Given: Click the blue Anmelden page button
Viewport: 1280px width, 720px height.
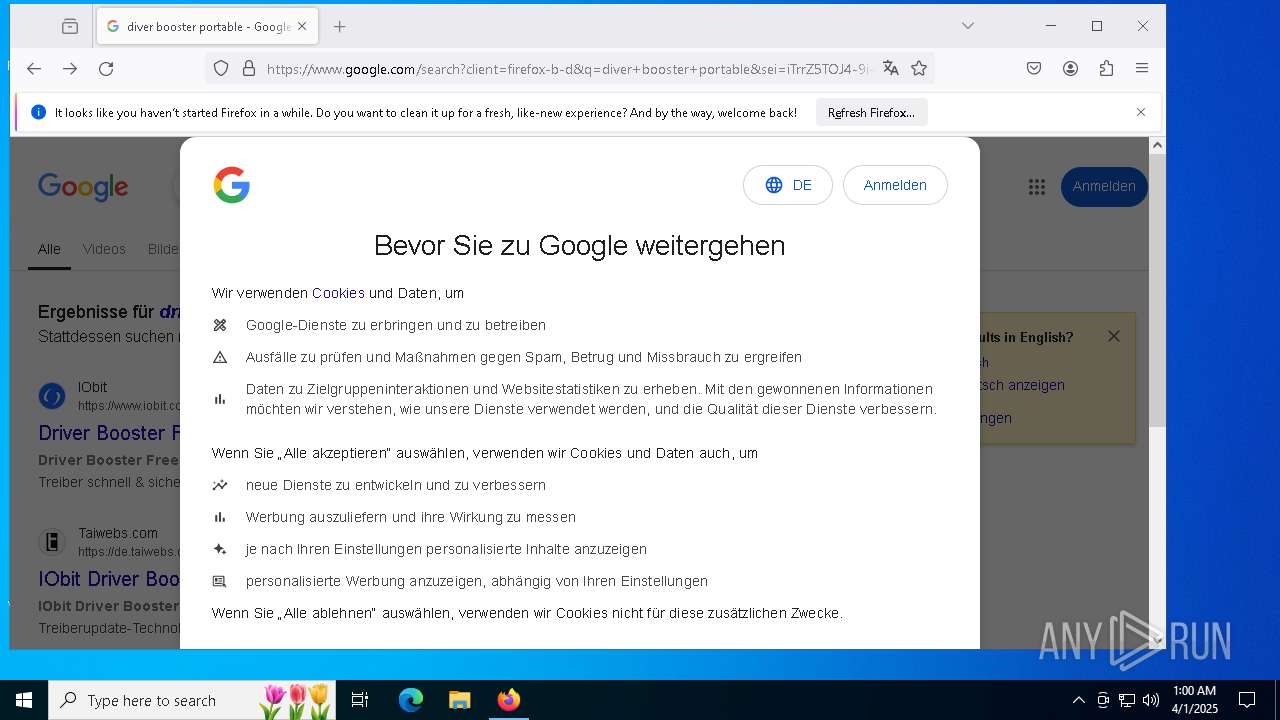Looking at the screenshot, I should 1104,187.
